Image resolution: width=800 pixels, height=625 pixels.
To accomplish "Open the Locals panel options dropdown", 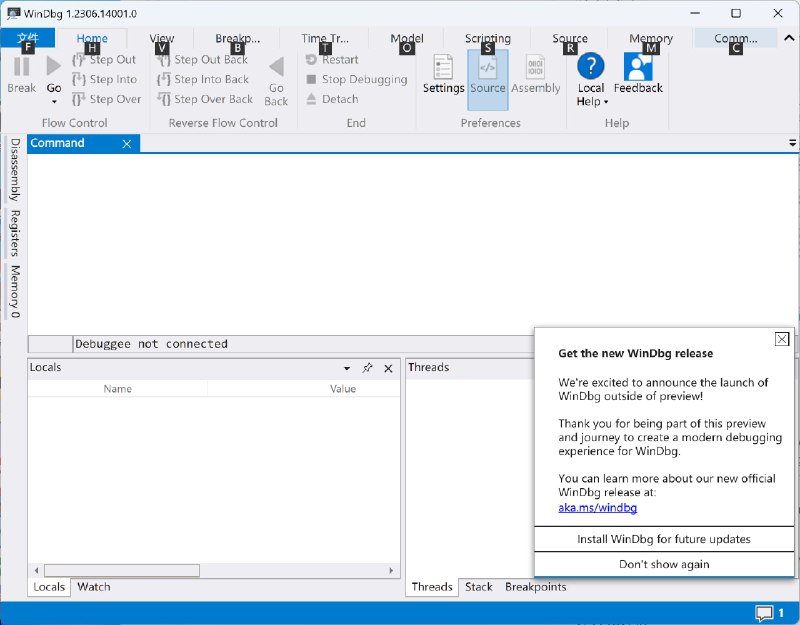I will [347, 368].
